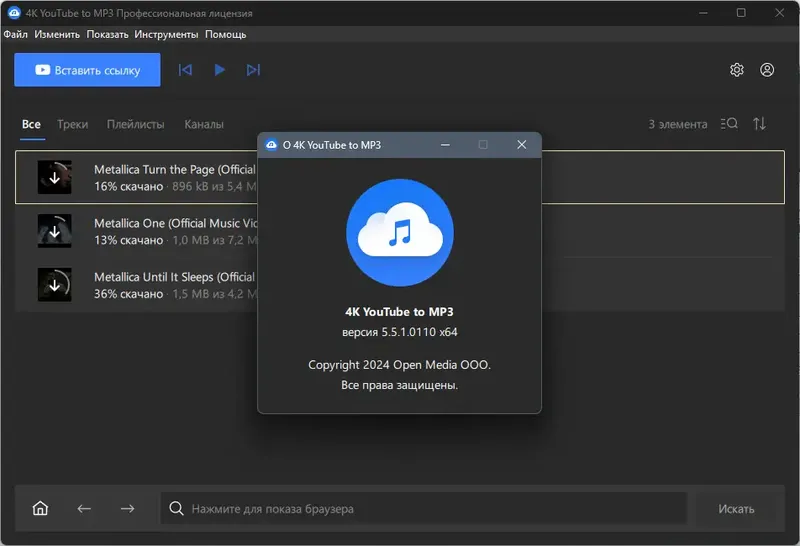Open the sort order options

coord(760,124)
